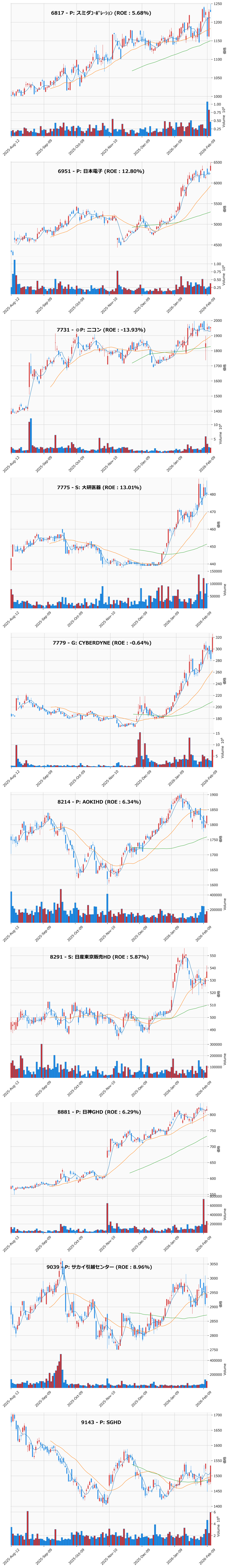229x1568 pixels.
Task: Click the 2000 price label on ニコン chart
Action: [x=217, y=320]
